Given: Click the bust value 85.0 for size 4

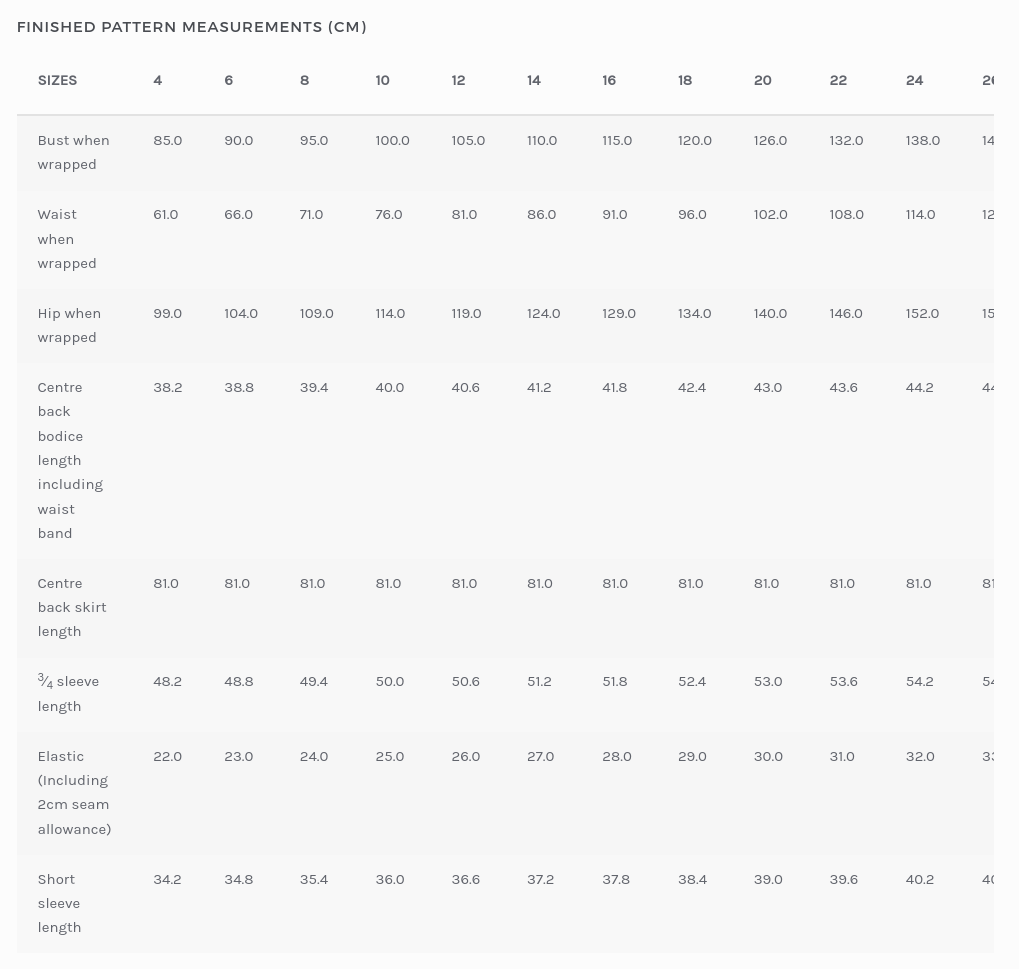Looking at the screenshot, I should pos(167,140).
